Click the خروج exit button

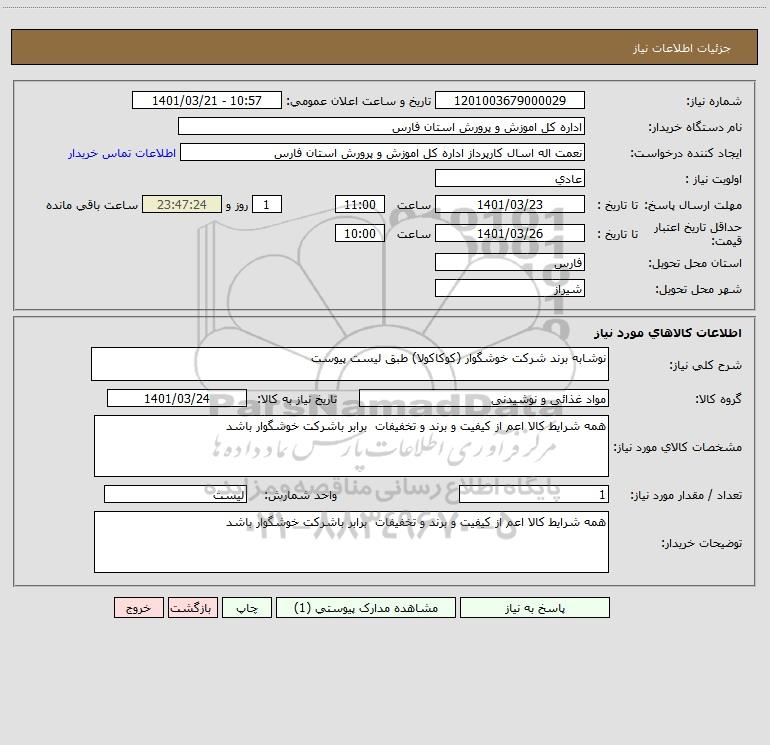click(138, 607)
